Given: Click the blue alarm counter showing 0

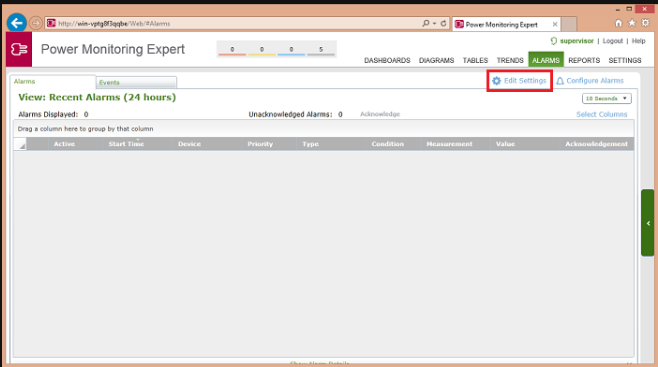Looking at the screenshot, I should pos(291,50).
